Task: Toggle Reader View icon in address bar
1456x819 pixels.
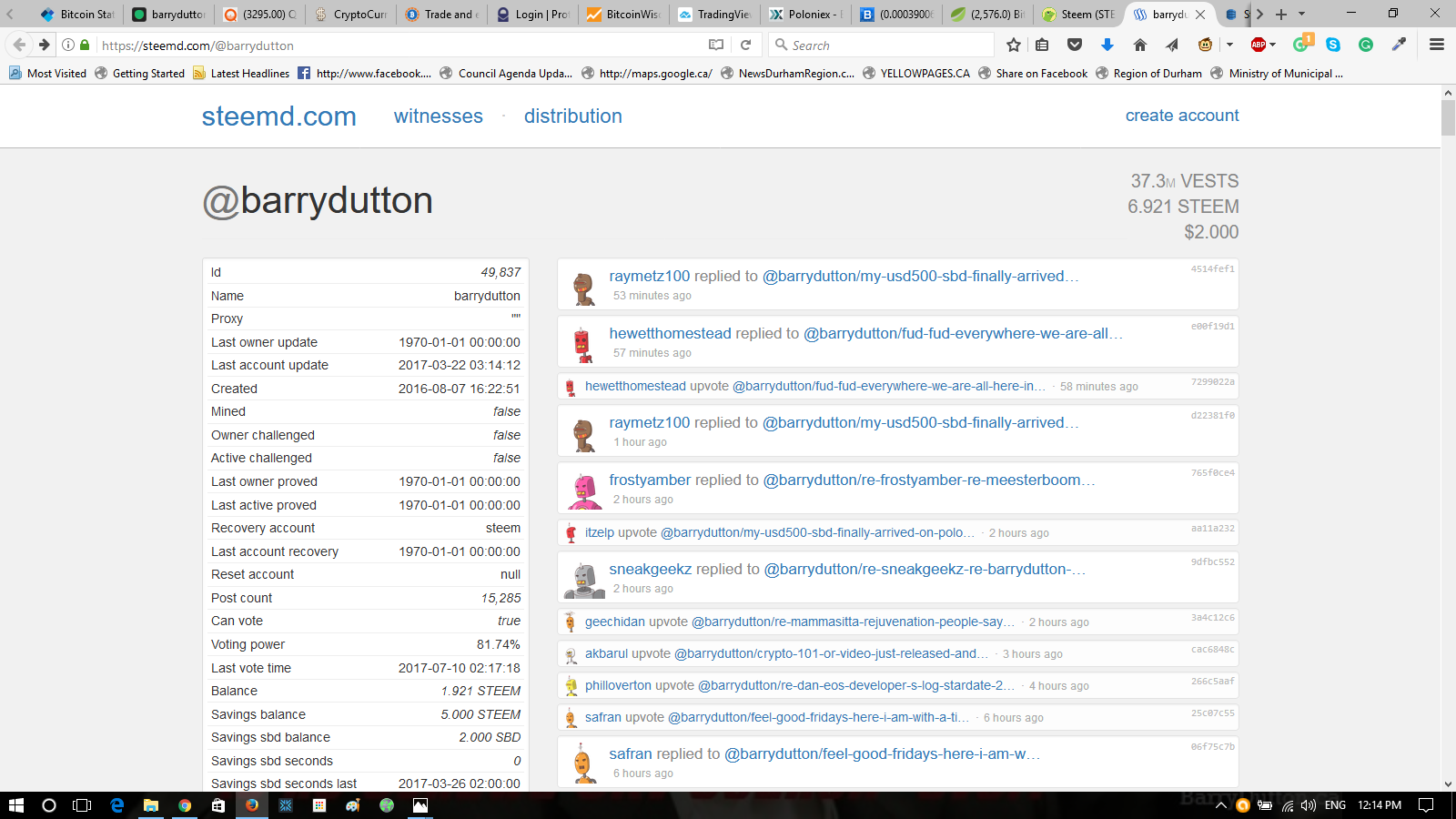Action: 716,45
